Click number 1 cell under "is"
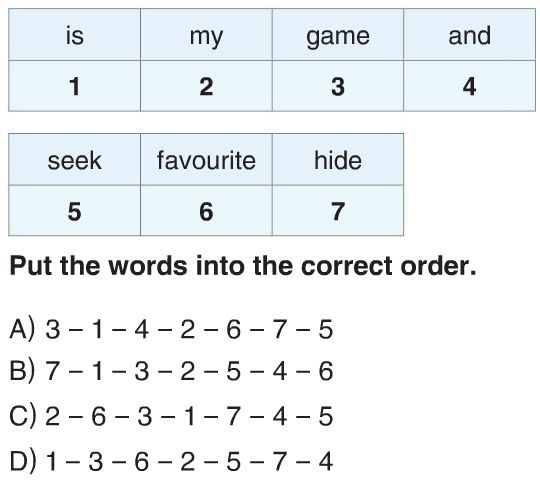 pos(74,86)
